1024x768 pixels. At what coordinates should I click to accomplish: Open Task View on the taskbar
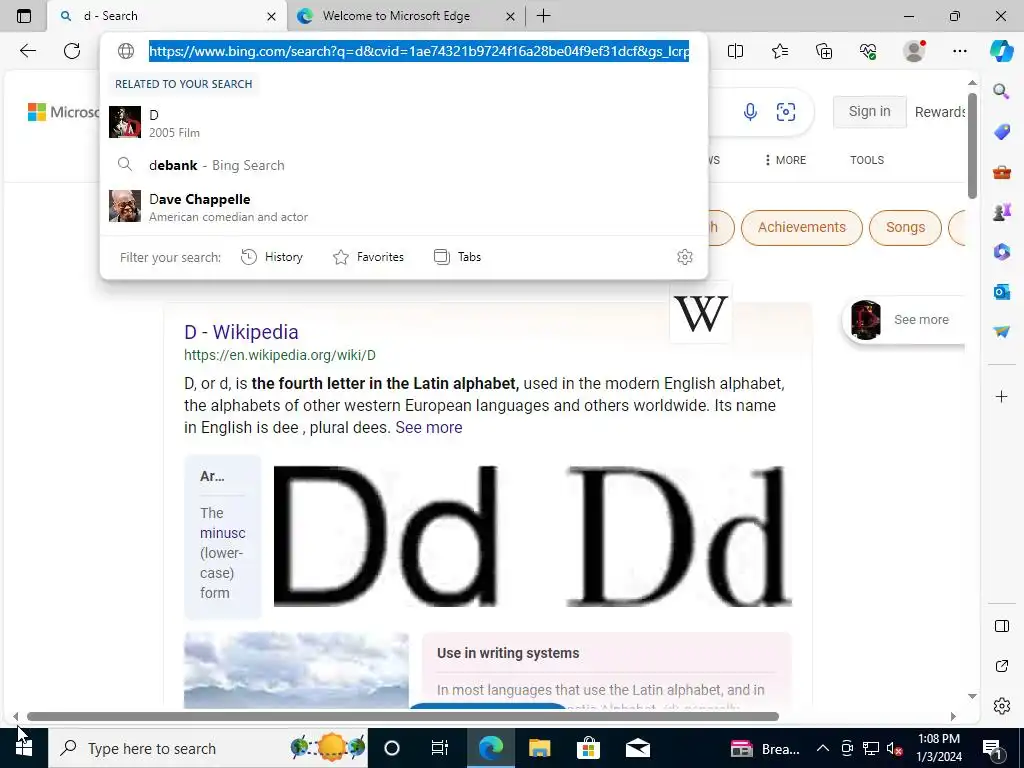point(440,748)
